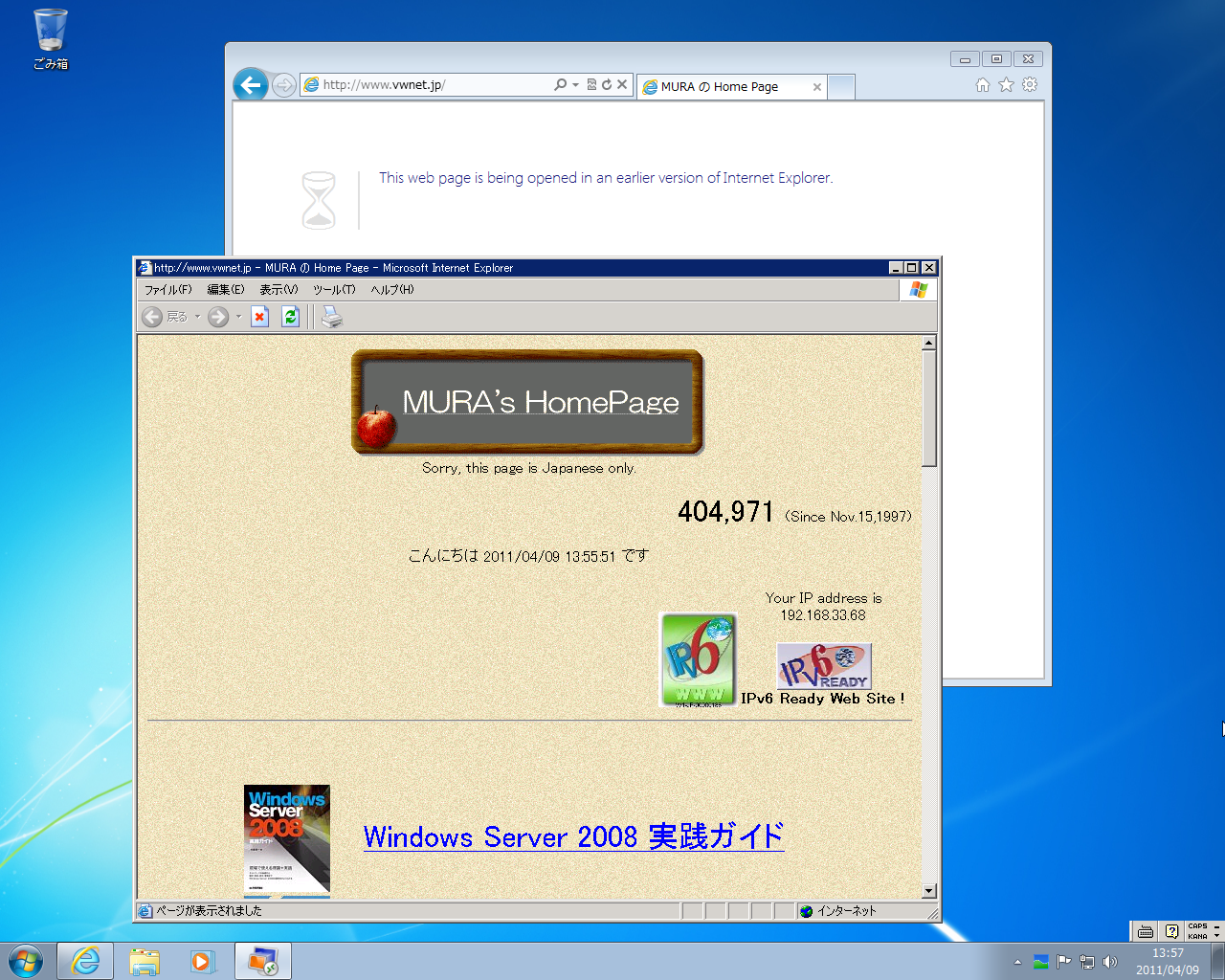The height and width of the screenshot is (980, 1225).
Task: Open ツール(T) menu
Action: [x=334, y=289]
